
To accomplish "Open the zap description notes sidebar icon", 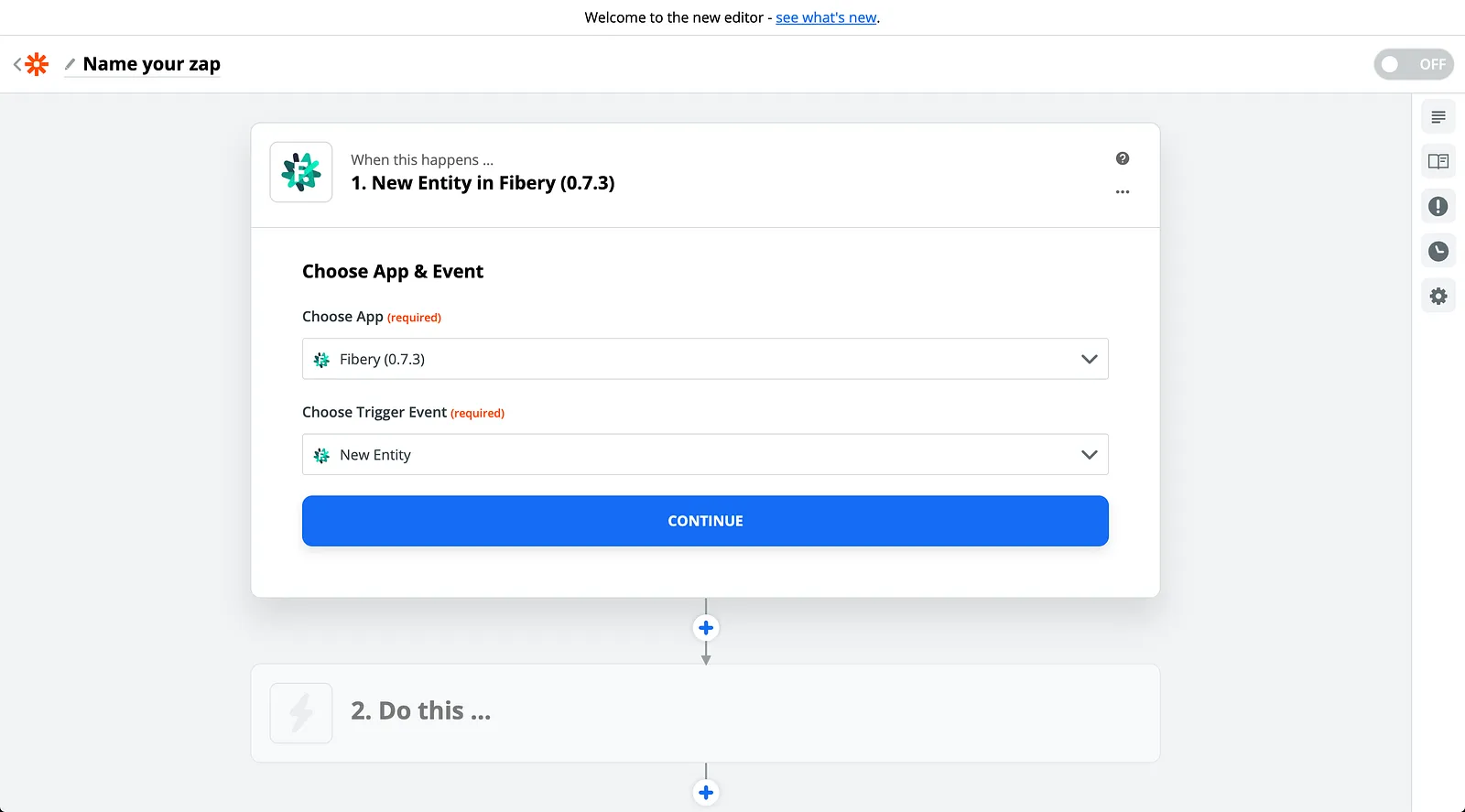I will click(1438, 117).
